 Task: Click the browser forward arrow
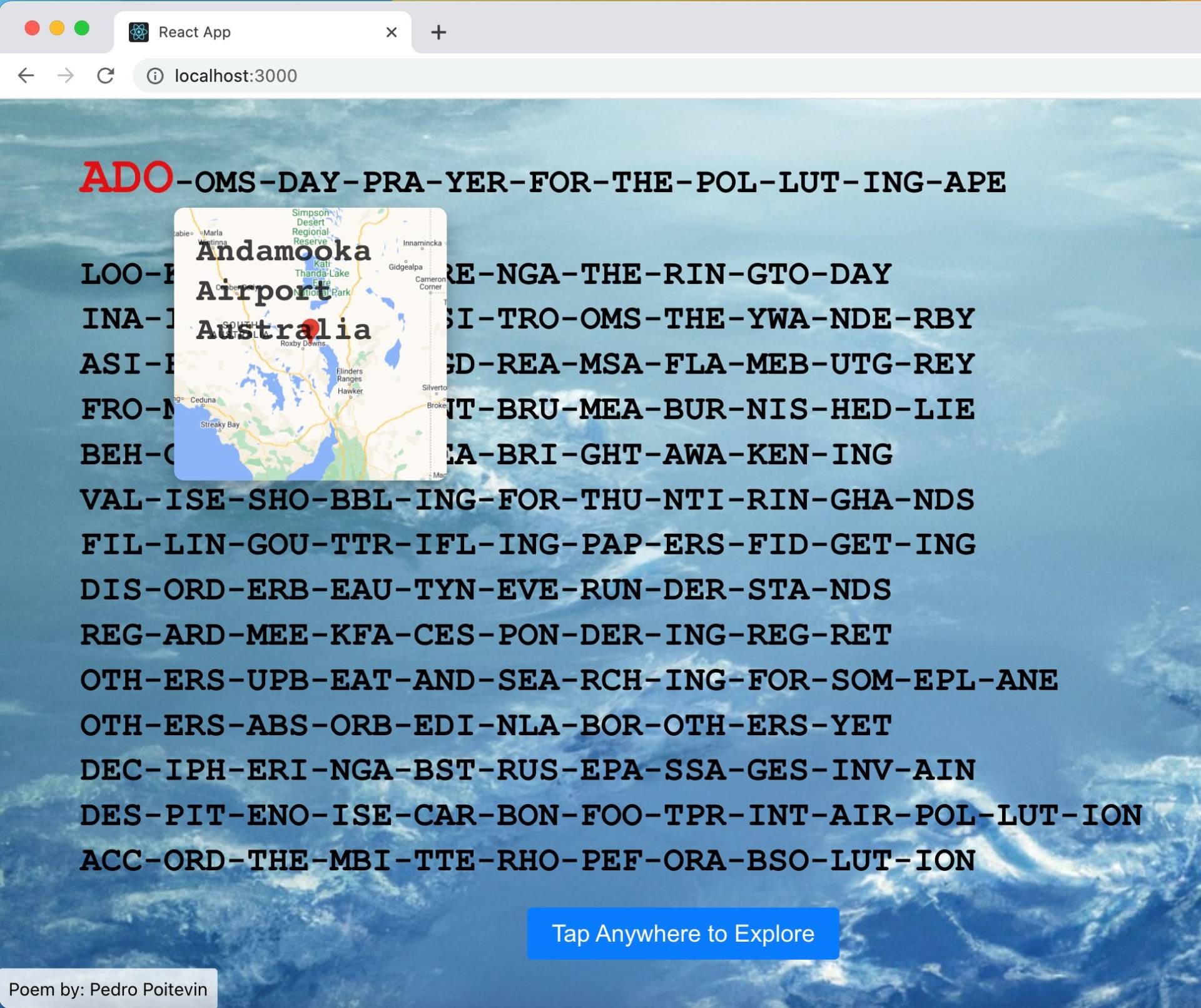66,76
